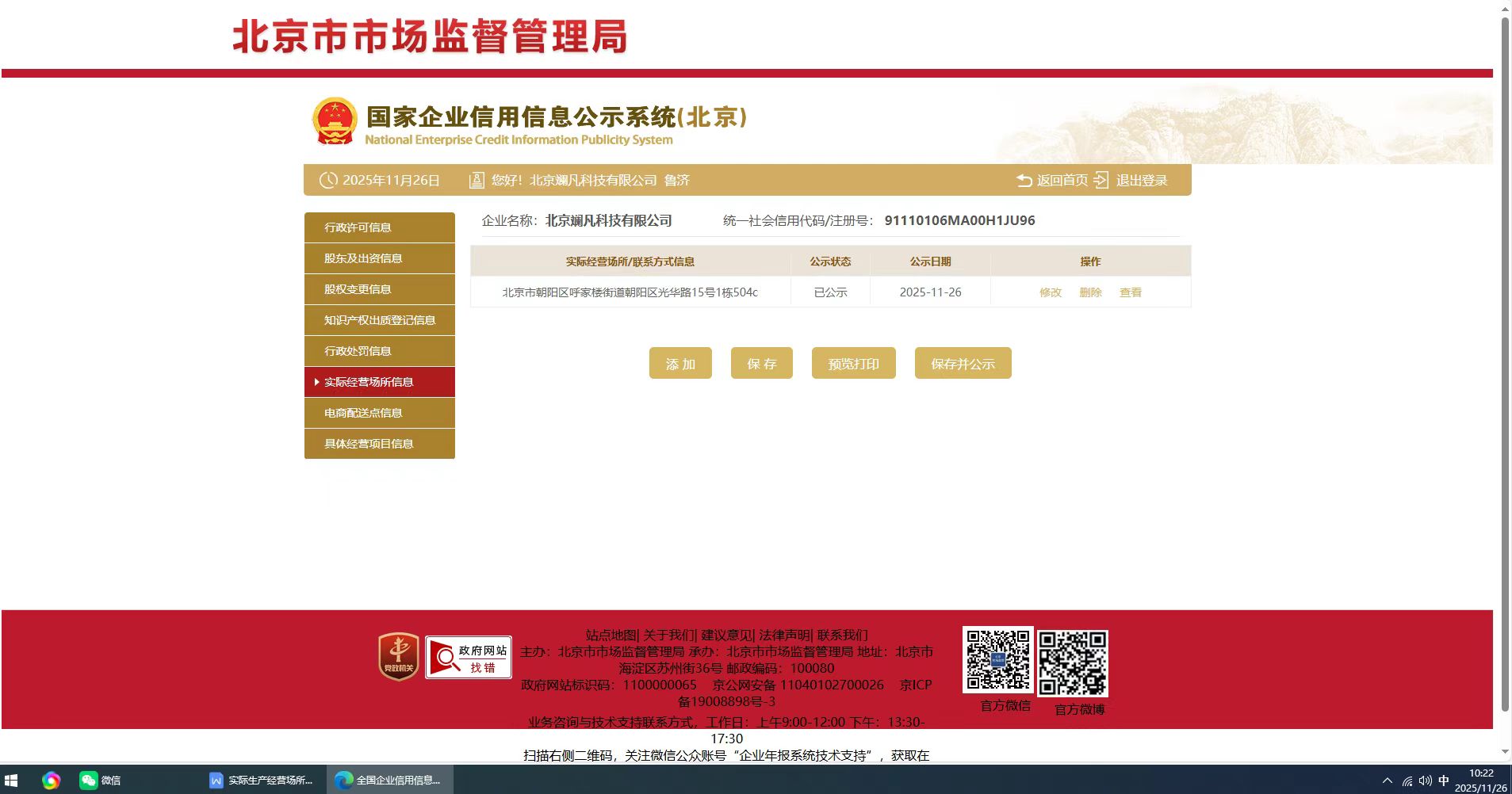
Task: Open the volume tray icon
Action: 1426,781
